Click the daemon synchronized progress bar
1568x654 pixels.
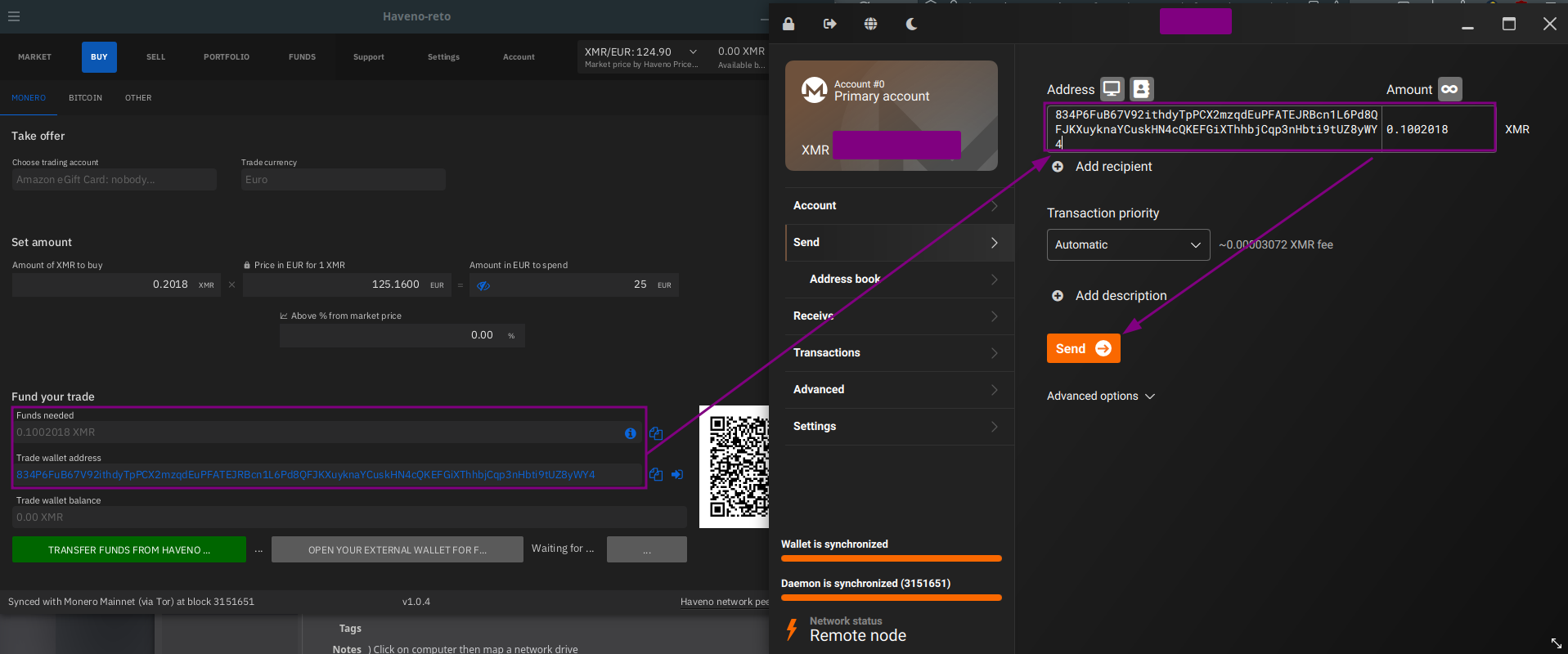[892, 598]
